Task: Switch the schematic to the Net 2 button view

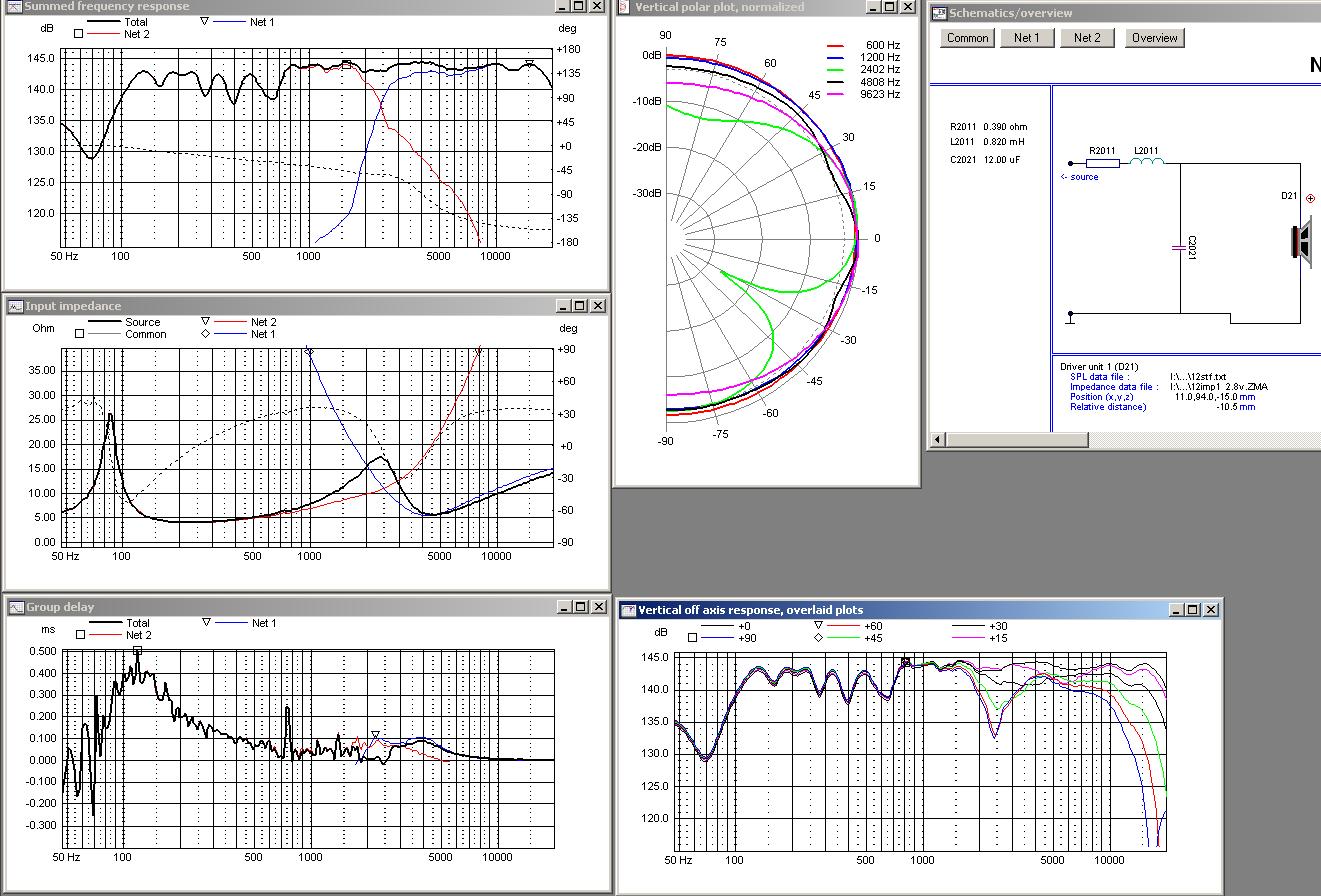Action: [x=1087, y=38]
